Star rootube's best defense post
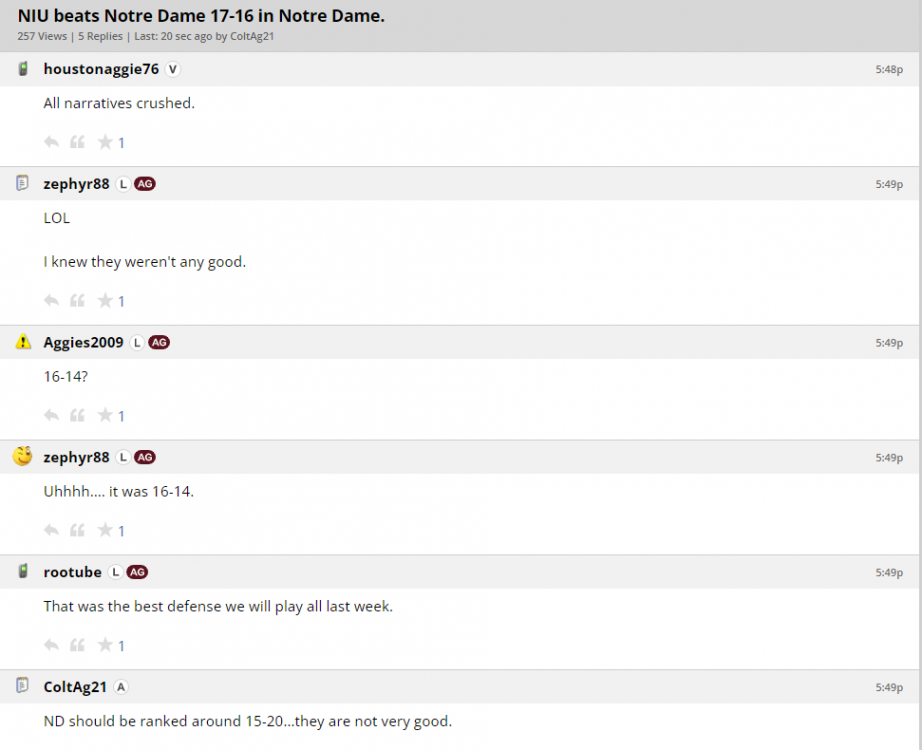Viewport: 922px width, 750px height. pos(104,646)
